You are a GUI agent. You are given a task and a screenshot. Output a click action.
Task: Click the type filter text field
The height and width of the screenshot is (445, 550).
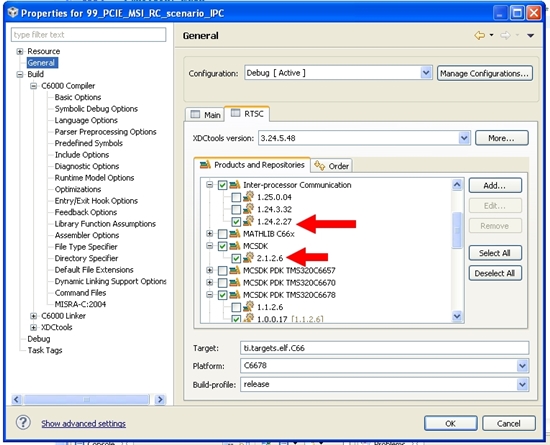(x=88, y=35)
